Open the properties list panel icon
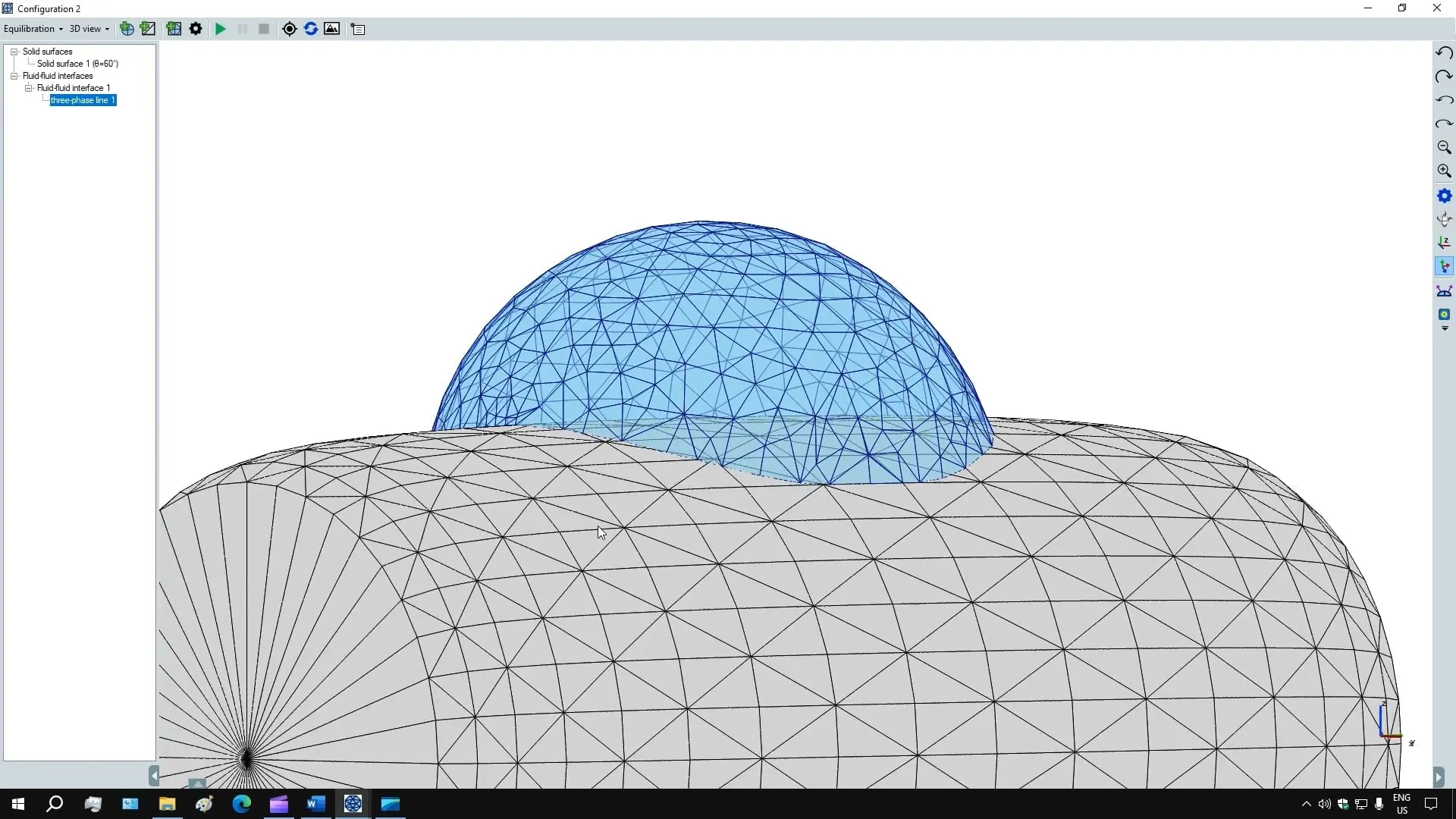Viewport: 1456px width, 819px height. pyautogui.click(x=359, y=29)
